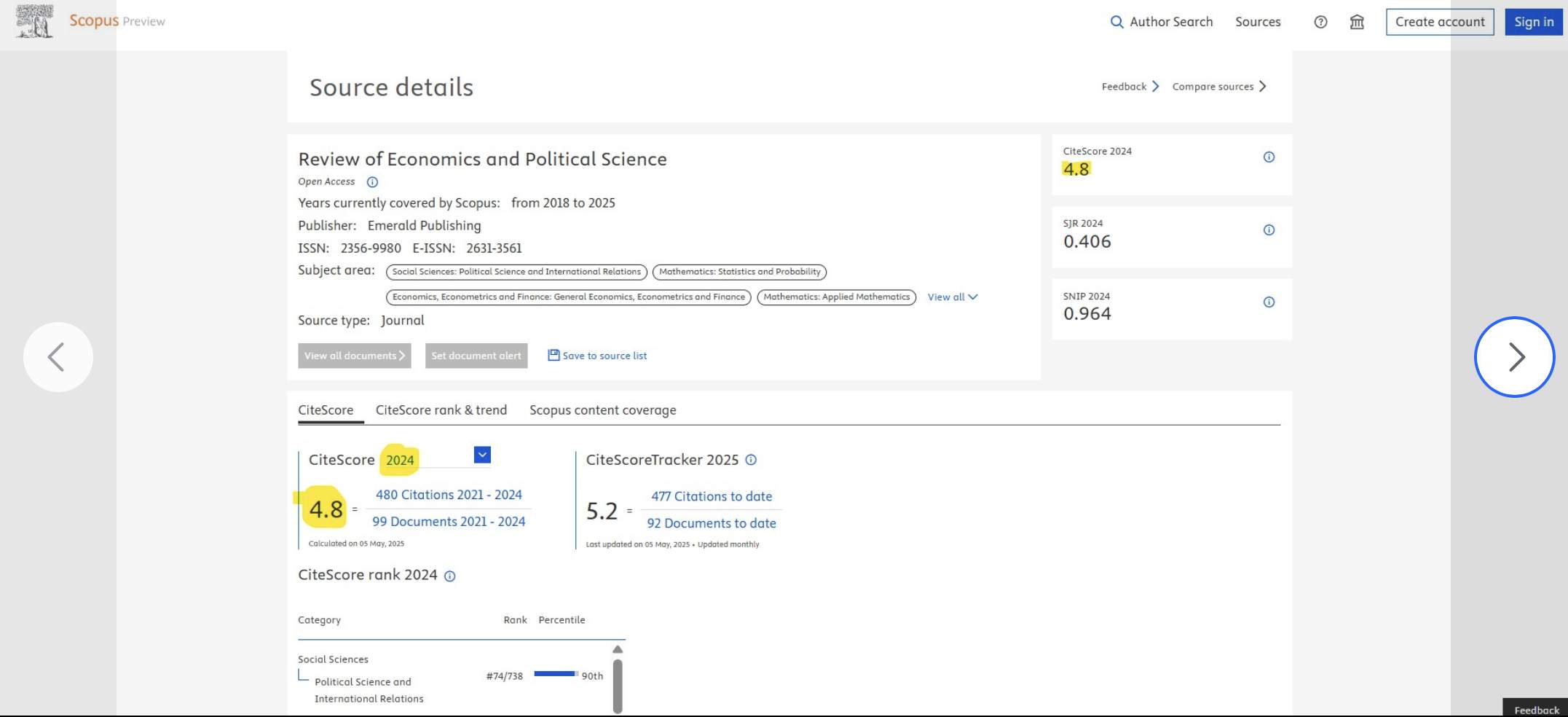Open the help question mark icon
1568x717 pixels.
(x=1320, y=22)
